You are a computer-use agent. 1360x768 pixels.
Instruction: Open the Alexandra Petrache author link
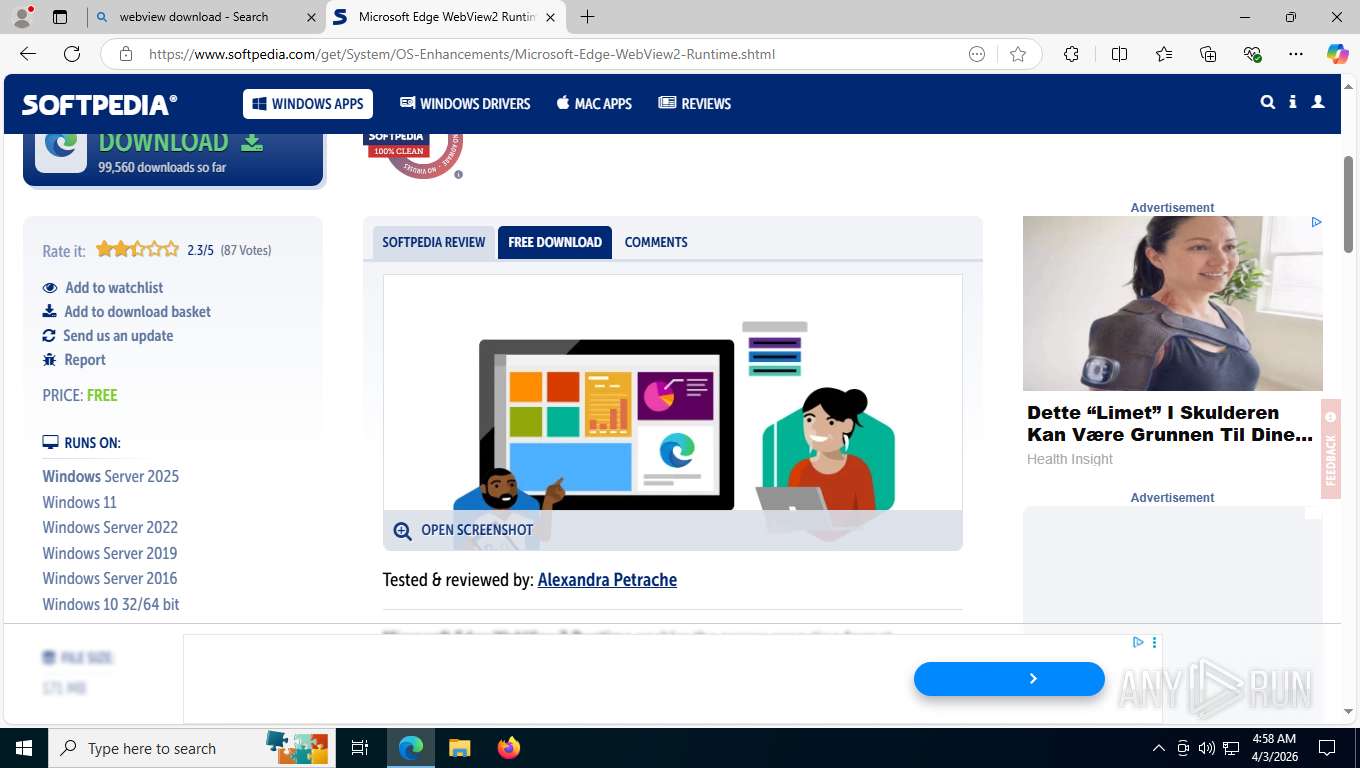tap(607, 580)
